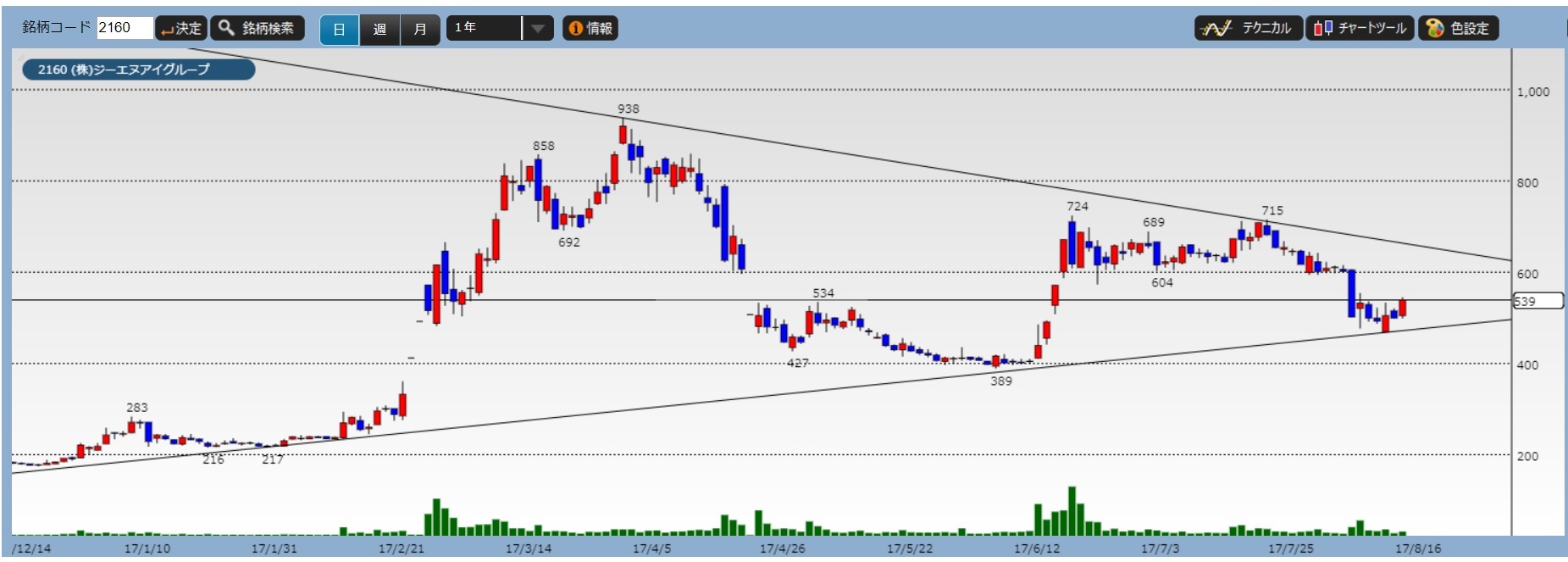Click the stock code input field showing 2160
Viewport: 1568px width, 562px height.
click(125, 28)
